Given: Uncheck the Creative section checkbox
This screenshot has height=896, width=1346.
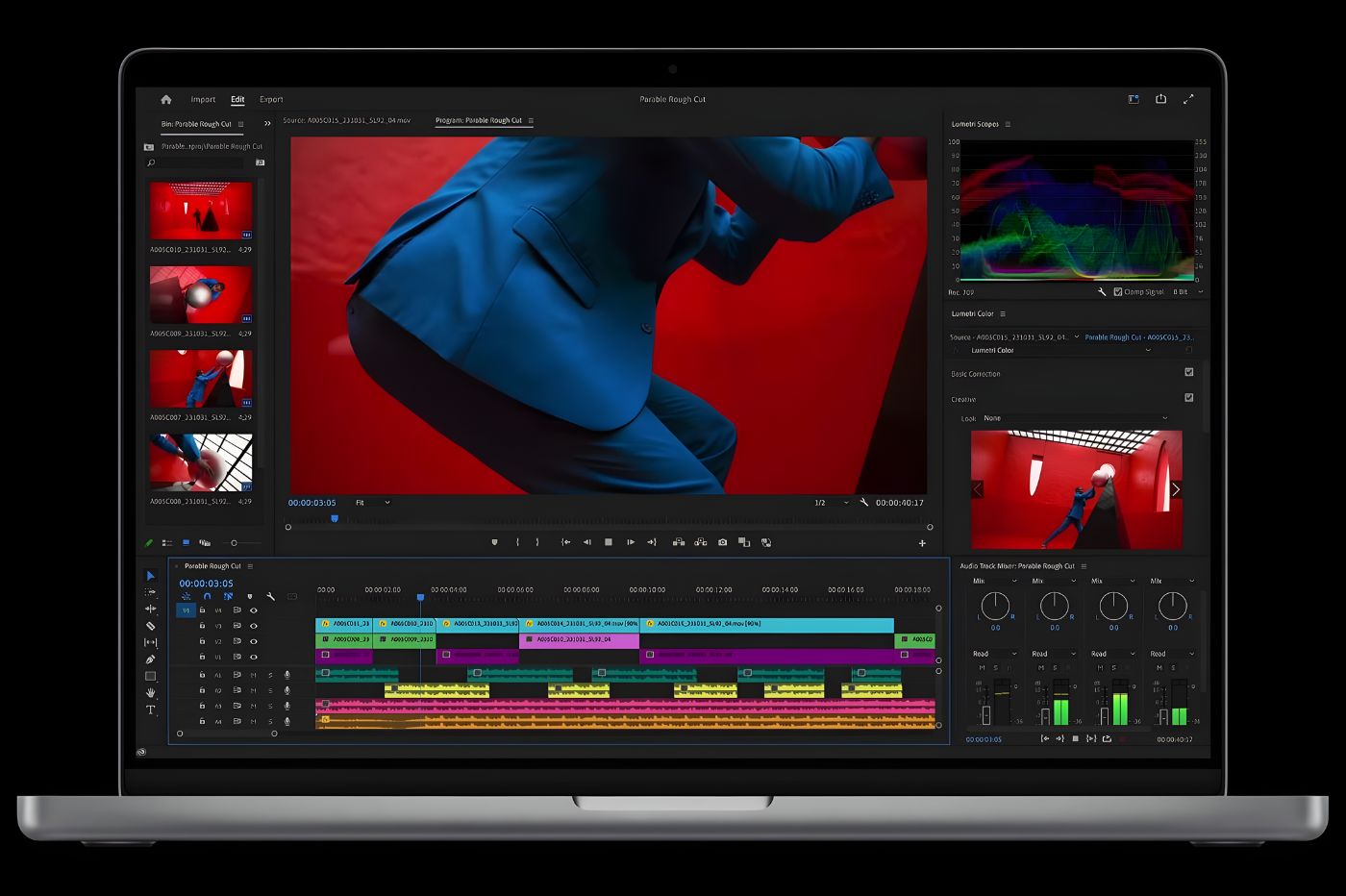Looking at the screenshot, I should [x=1189, y=397].
